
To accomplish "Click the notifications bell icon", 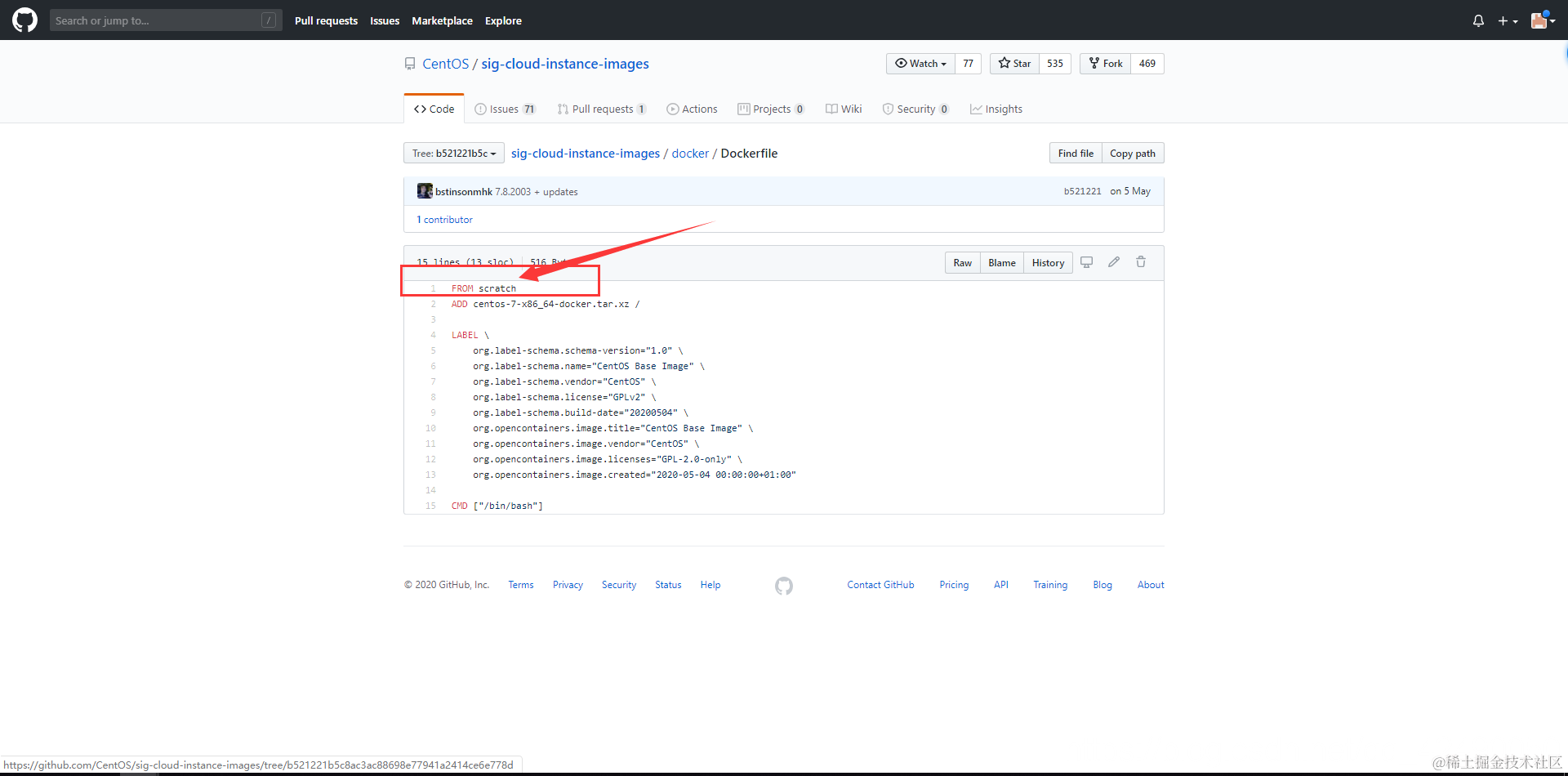I will click(x=1478, y=20).
